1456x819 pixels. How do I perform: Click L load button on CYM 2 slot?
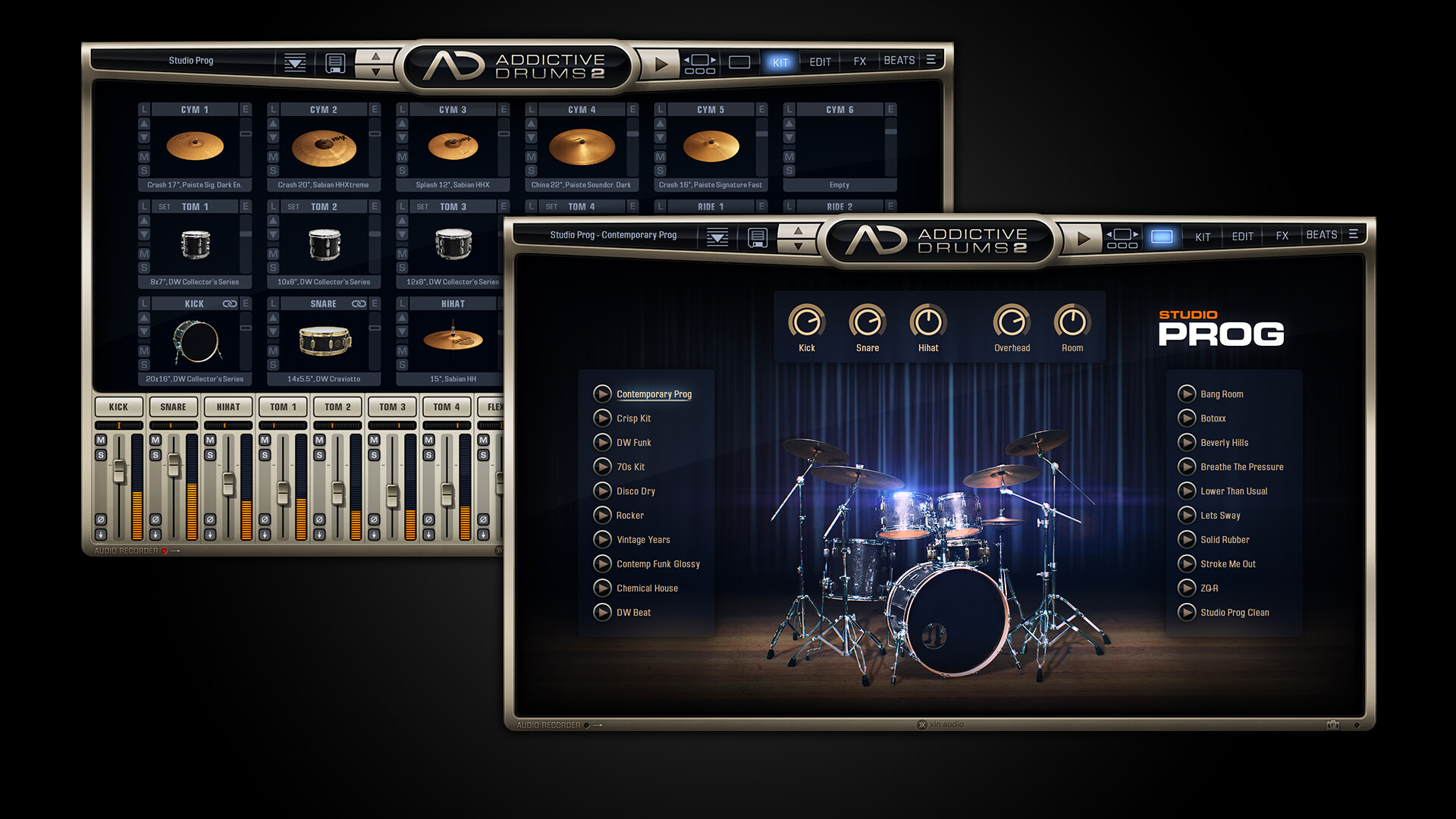pyautogui.click(x=273, y=109)
